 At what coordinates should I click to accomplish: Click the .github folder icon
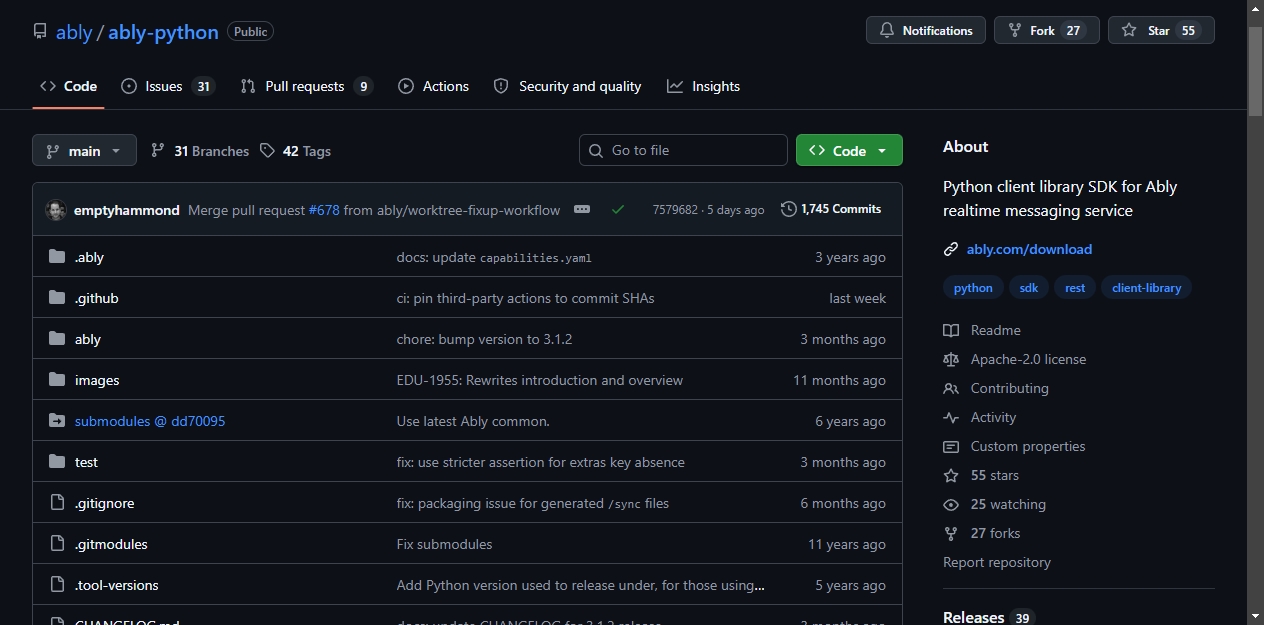click(57, 298)
